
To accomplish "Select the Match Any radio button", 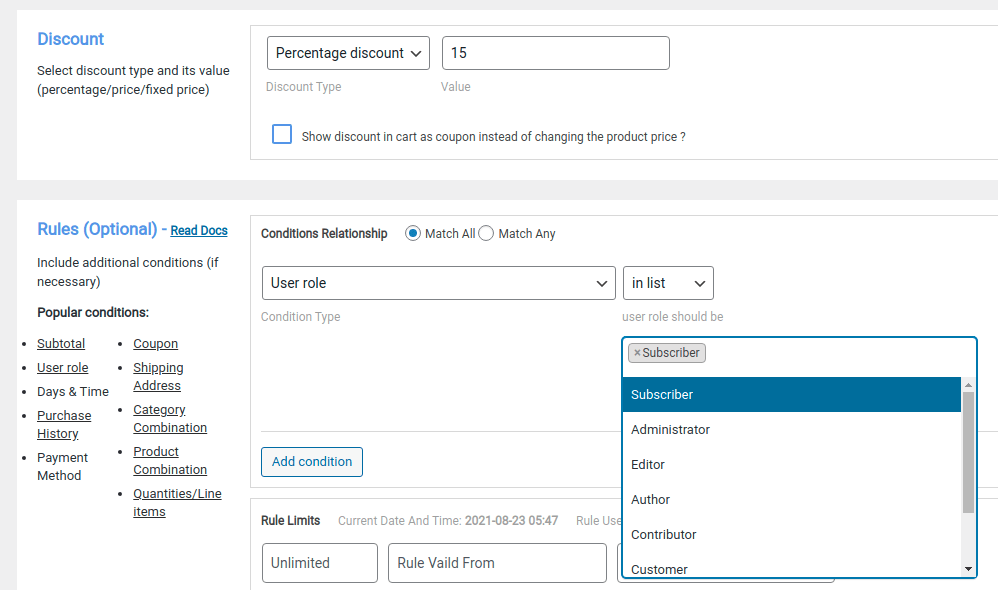I will [486, 234].
